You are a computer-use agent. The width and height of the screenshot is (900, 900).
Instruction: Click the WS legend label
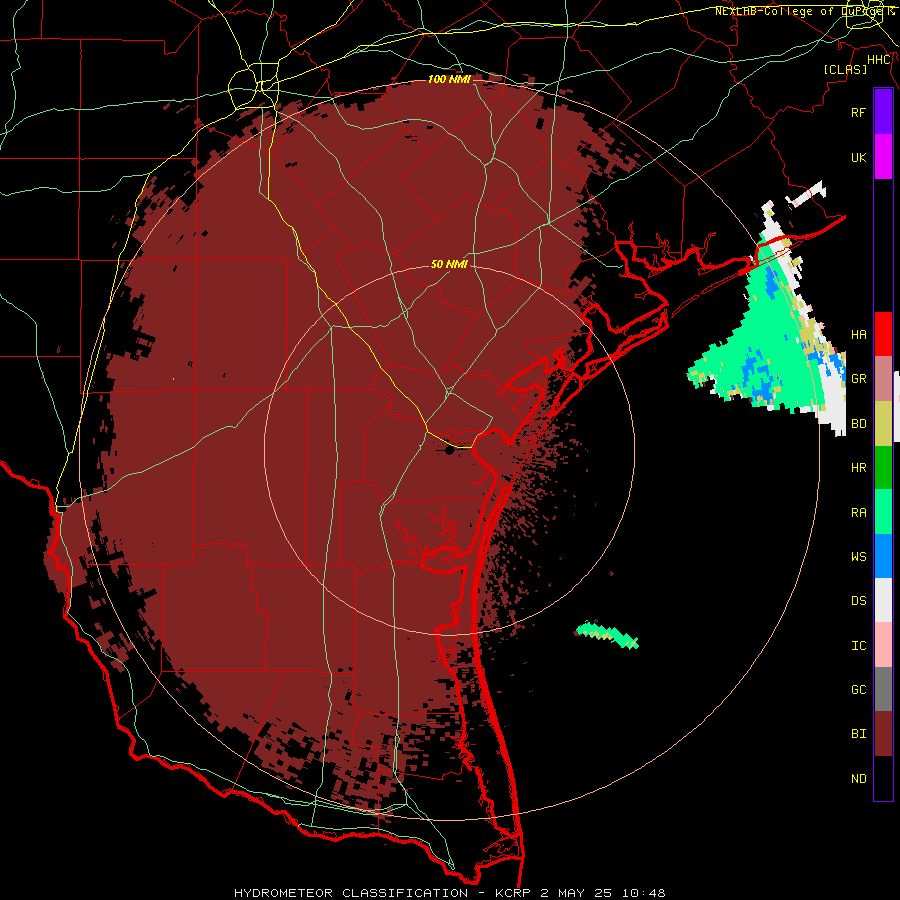coord(858,557)
